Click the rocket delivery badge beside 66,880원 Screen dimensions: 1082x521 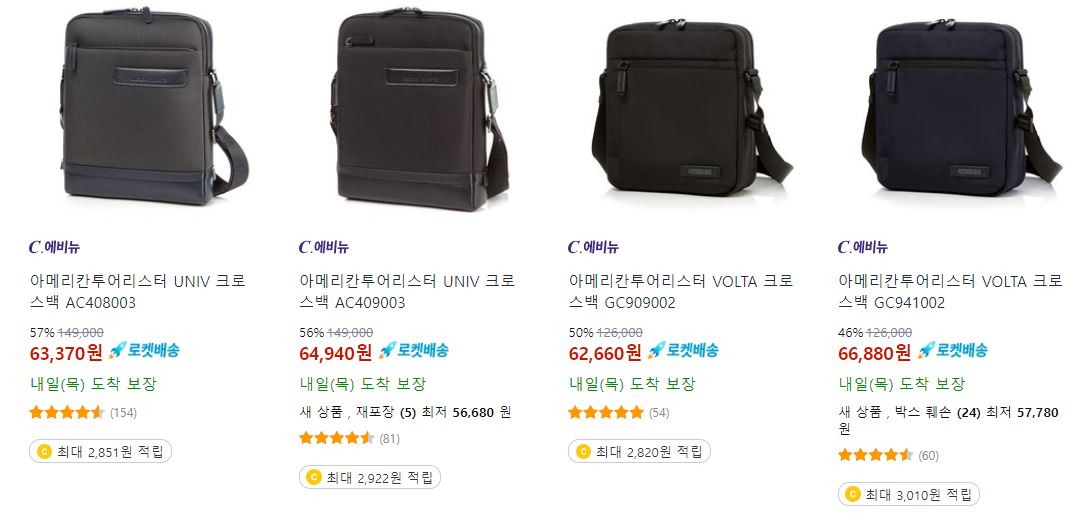tap(952, 350)
